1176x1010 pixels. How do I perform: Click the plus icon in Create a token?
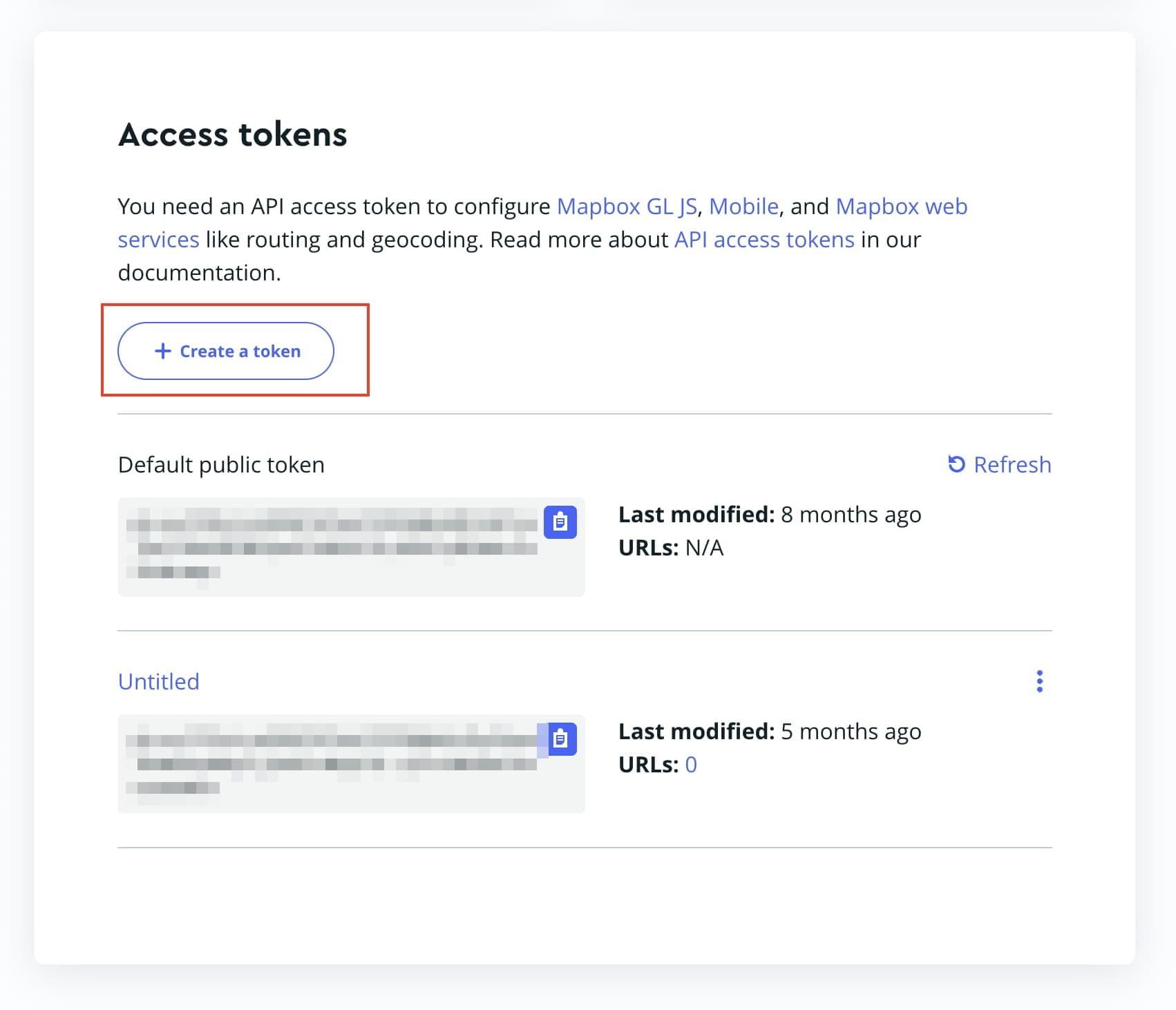163,351
